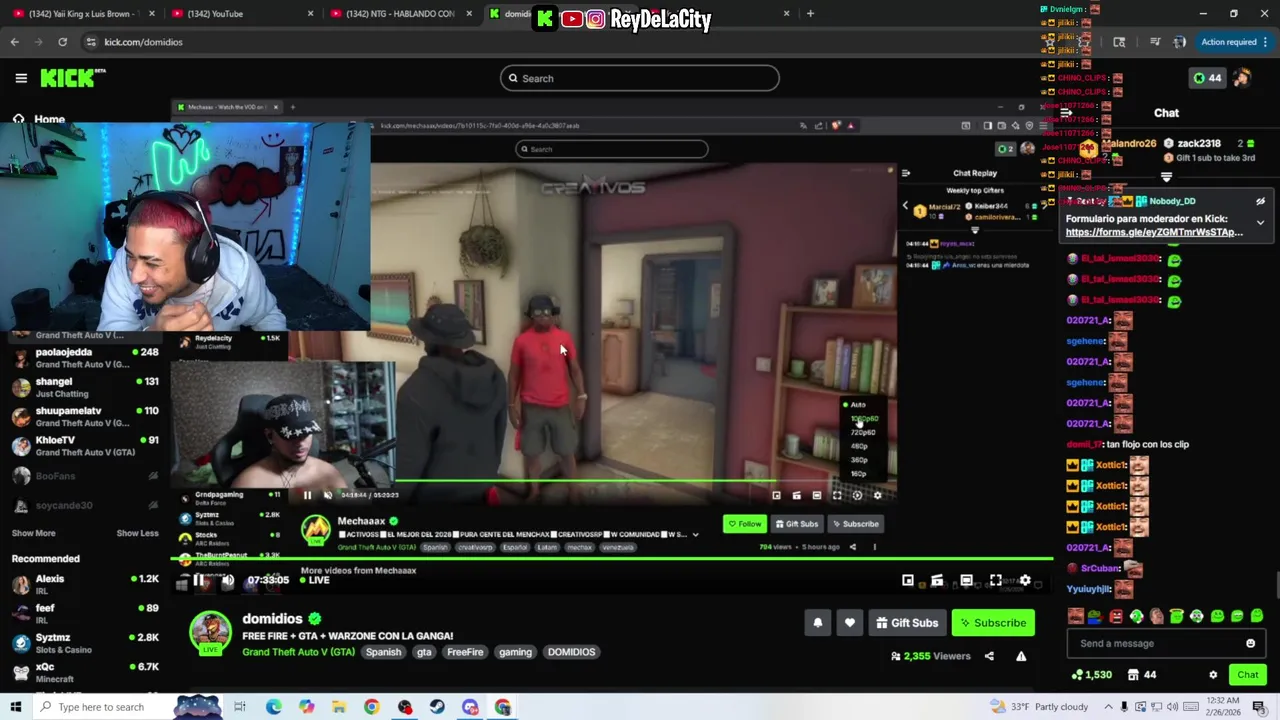The width and height of the screenshot is (1280, 720).
Task: Open recommended channel xQc
Action: tap(85, 672)
